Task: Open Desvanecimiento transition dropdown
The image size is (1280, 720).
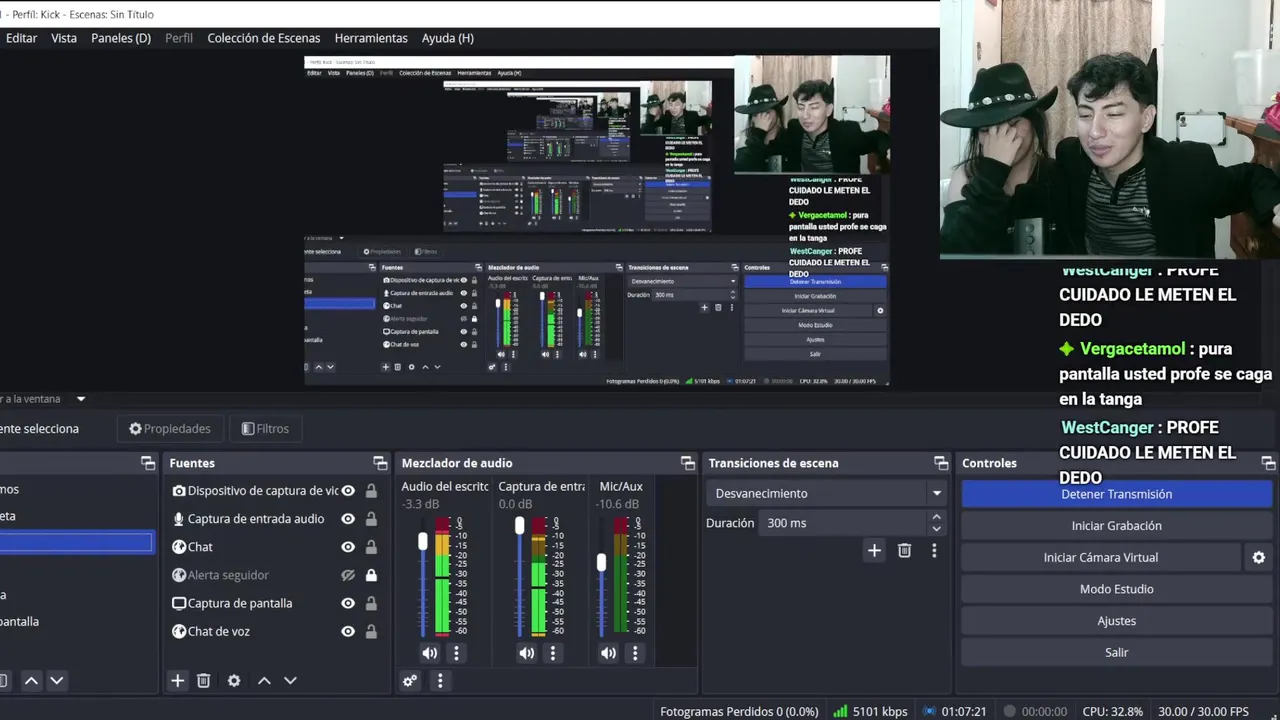Action: coord(827,493)
